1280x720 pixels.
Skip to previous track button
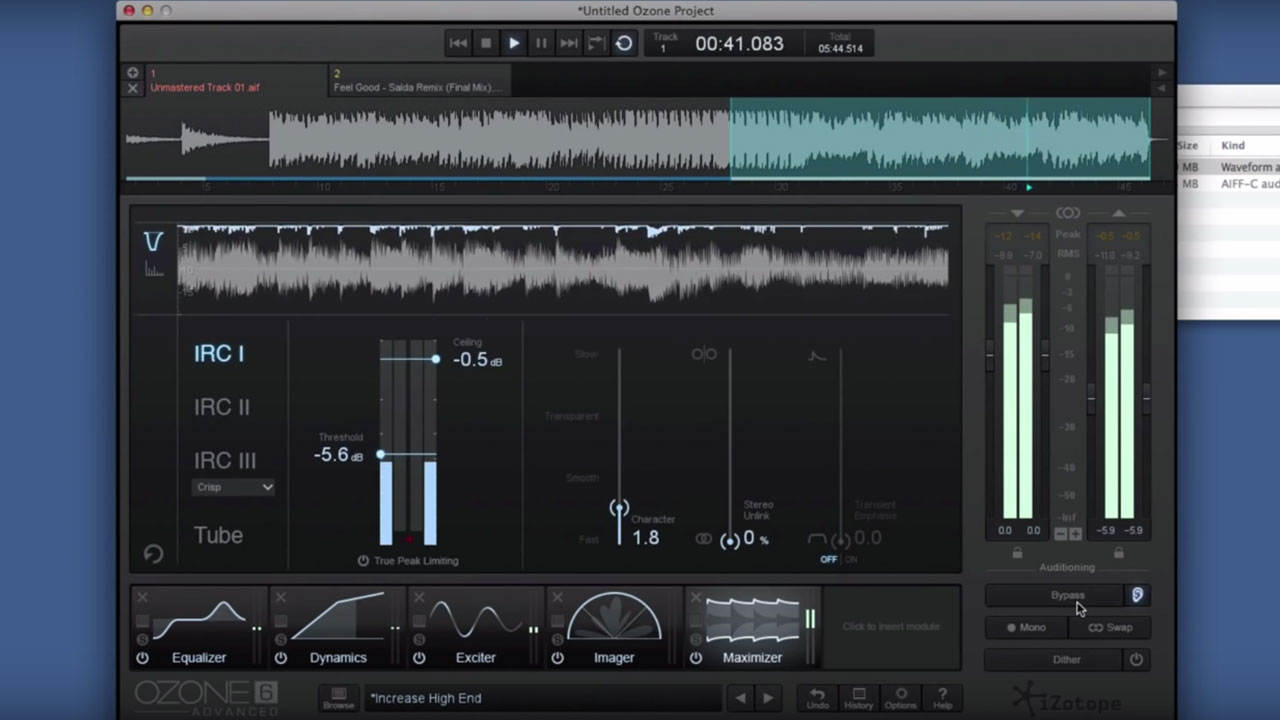click(458, 43)
